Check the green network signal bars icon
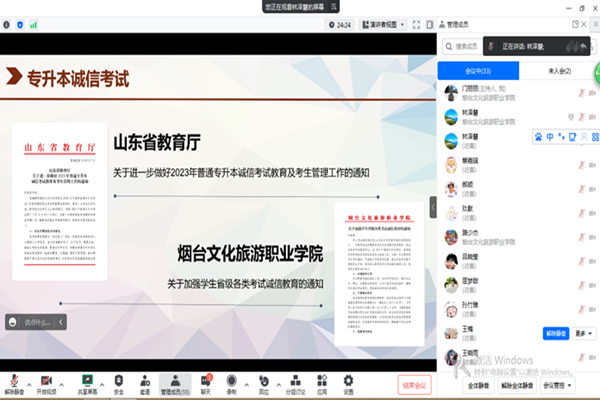 pos(34,25)
